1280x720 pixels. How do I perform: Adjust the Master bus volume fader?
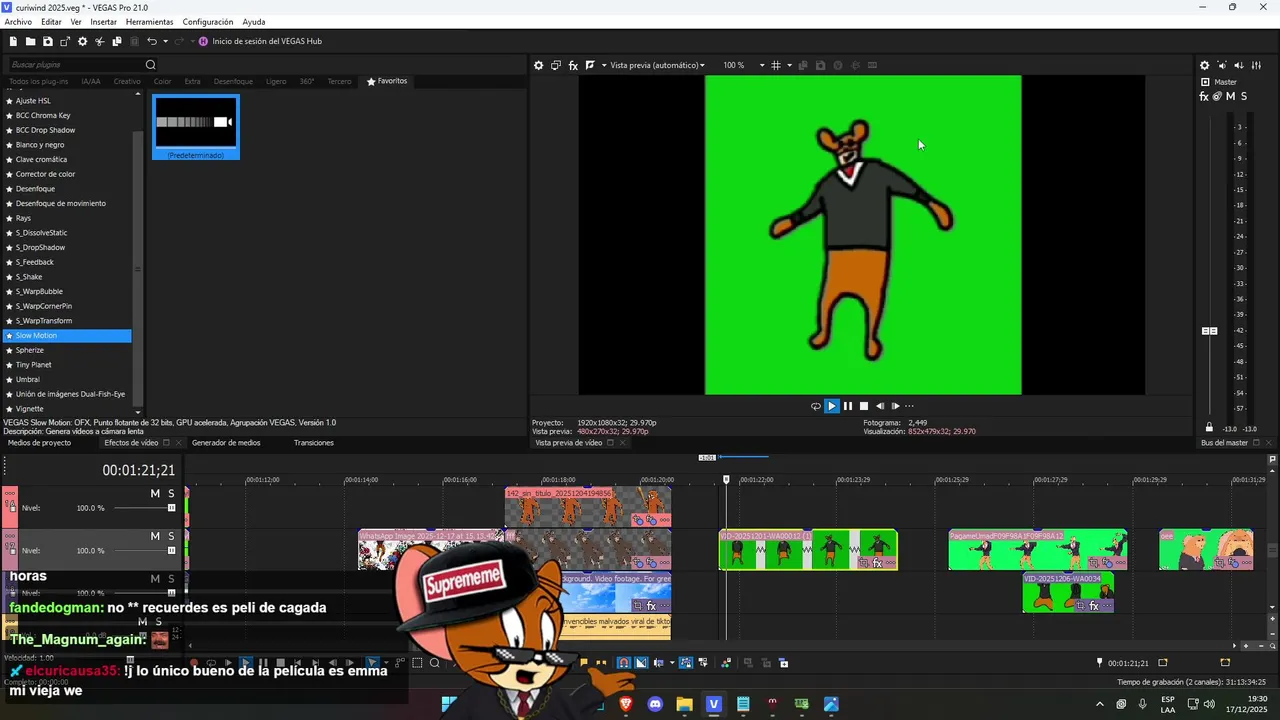point(1209,331)
